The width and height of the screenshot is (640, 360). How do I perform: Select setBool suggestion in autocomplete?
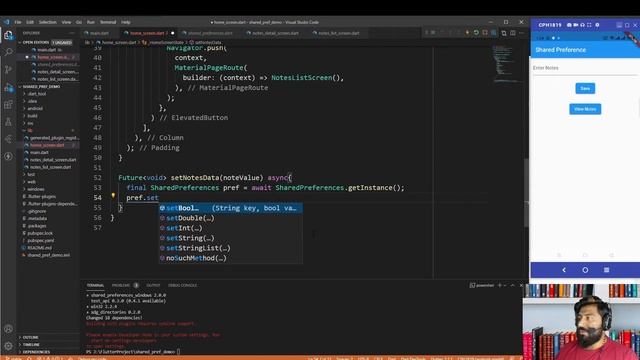click(x=231, y=208)
